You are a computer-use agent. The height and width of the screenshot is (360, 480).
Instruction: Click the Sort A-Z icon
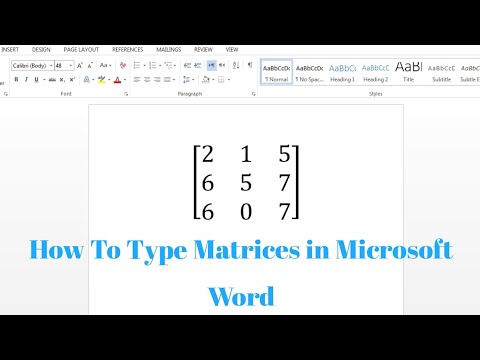[236, 65]
